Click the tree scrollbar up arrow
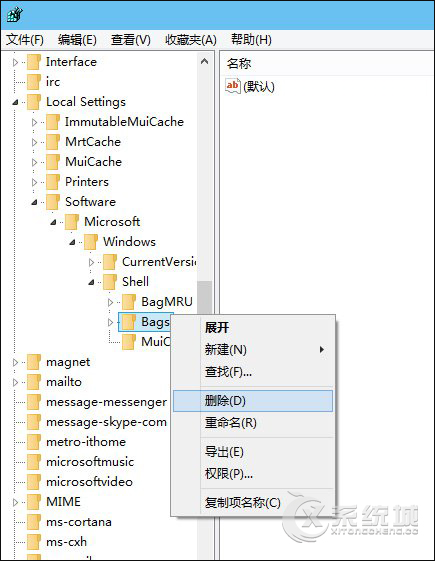 [x=205, y=62]
